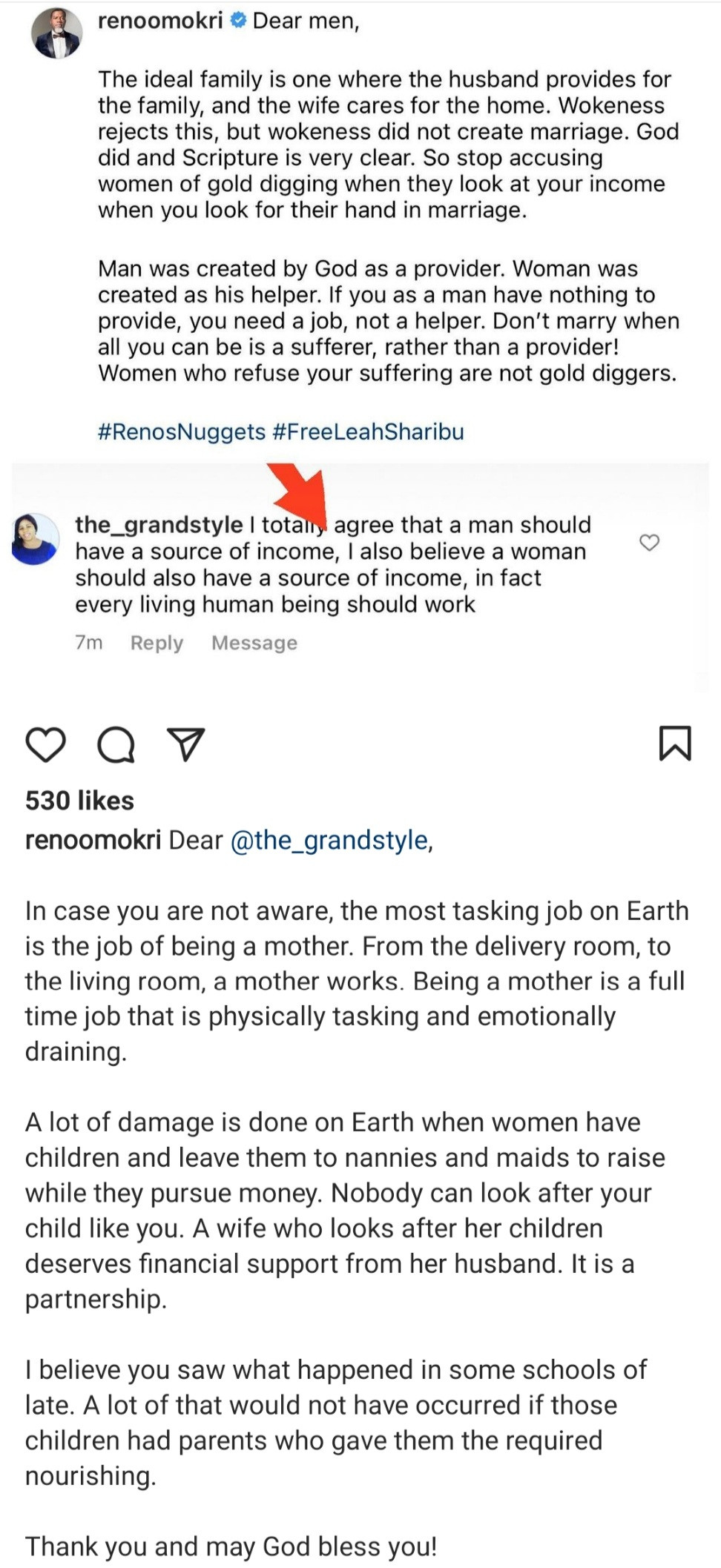Open the @the_grandstyle mention link
This screenshot has height=1568, width=721.
(332, 840)
